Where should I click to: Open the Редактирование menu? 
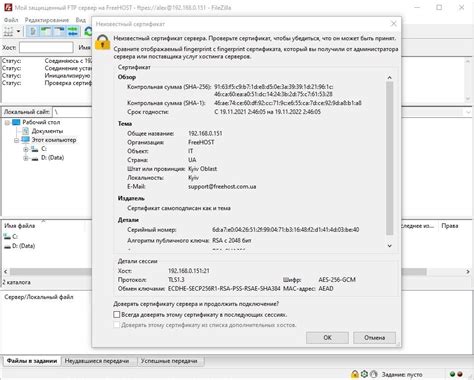click(47, 20)
